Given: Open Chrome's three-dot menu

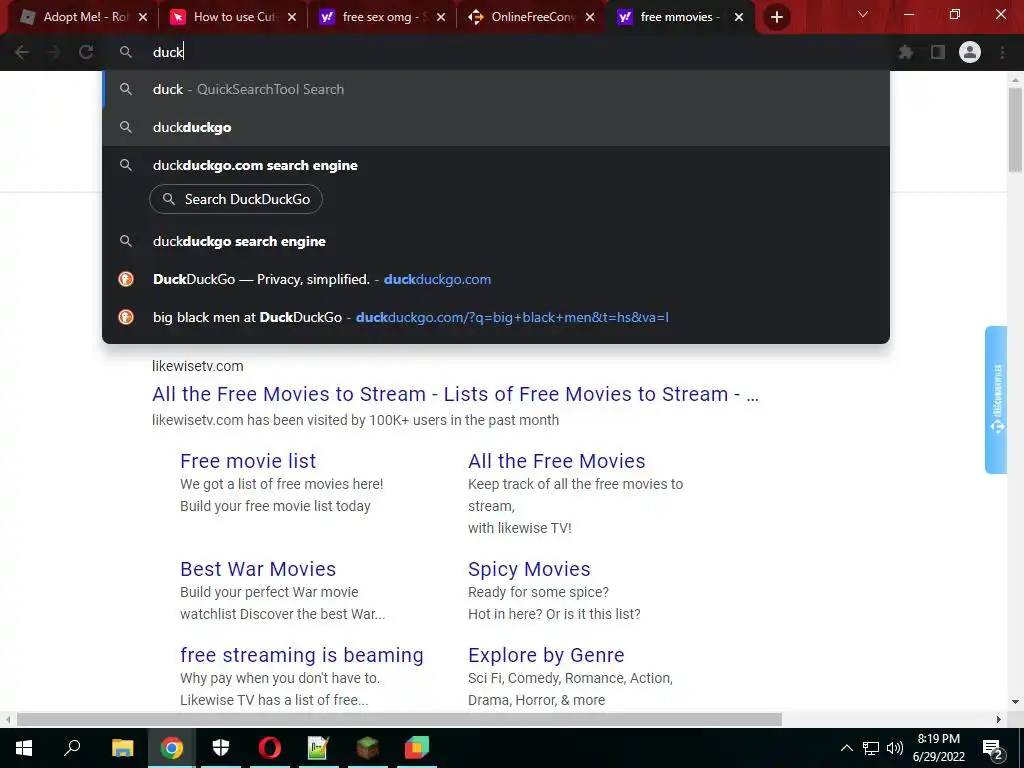Looking at the screenshot, I should 1002,52.
